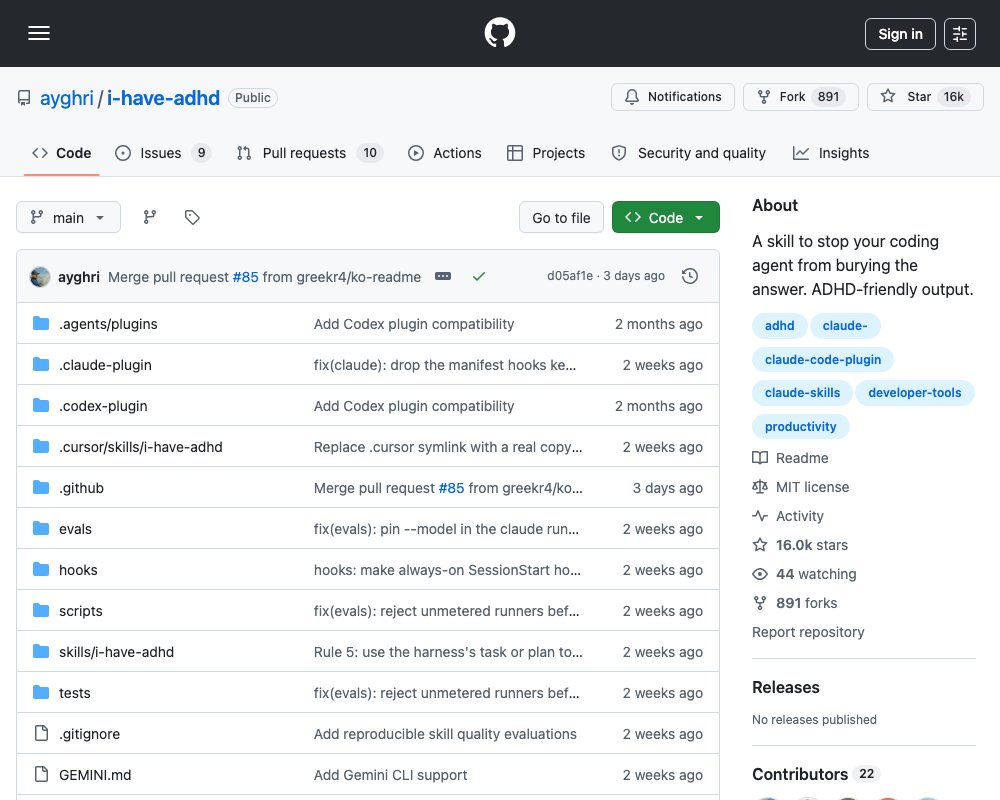Click the folder icon for .codex-plugin
Image resolution: width=1000 pixels, height=800 pixels.
[x=41, y=406]
